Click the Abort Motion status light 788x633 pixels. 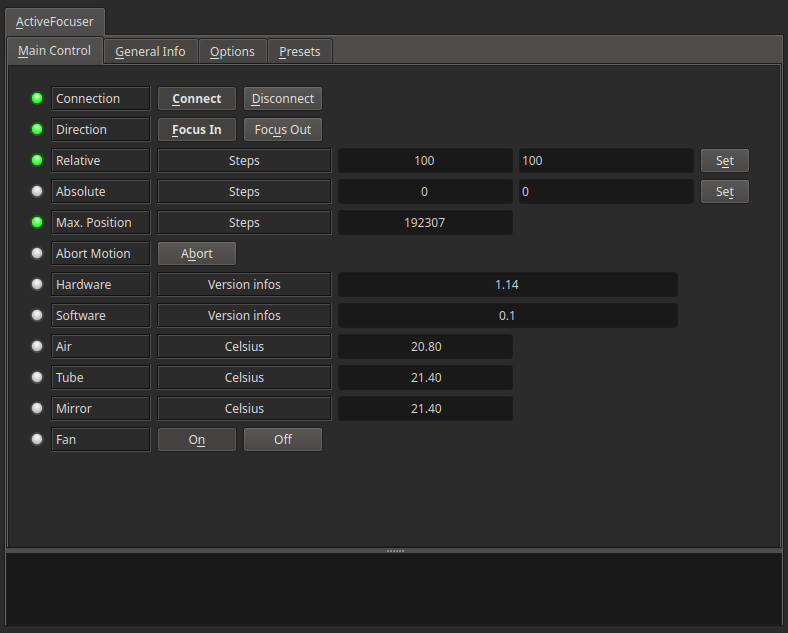(x=37, y=253)
